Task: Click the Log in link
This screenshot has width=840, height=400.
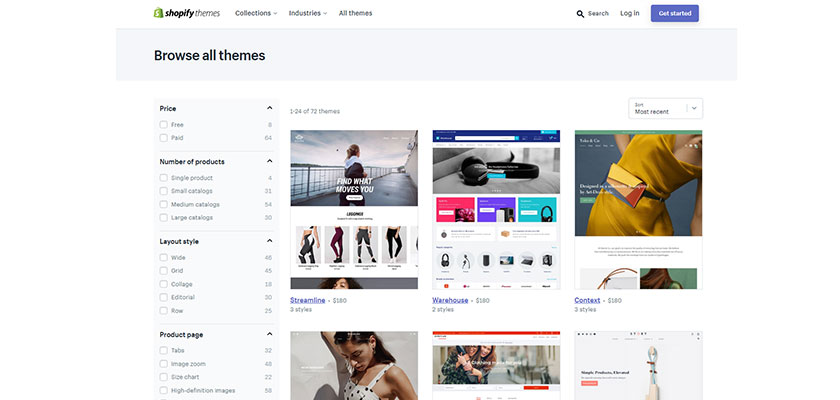Action: (629, 13)
